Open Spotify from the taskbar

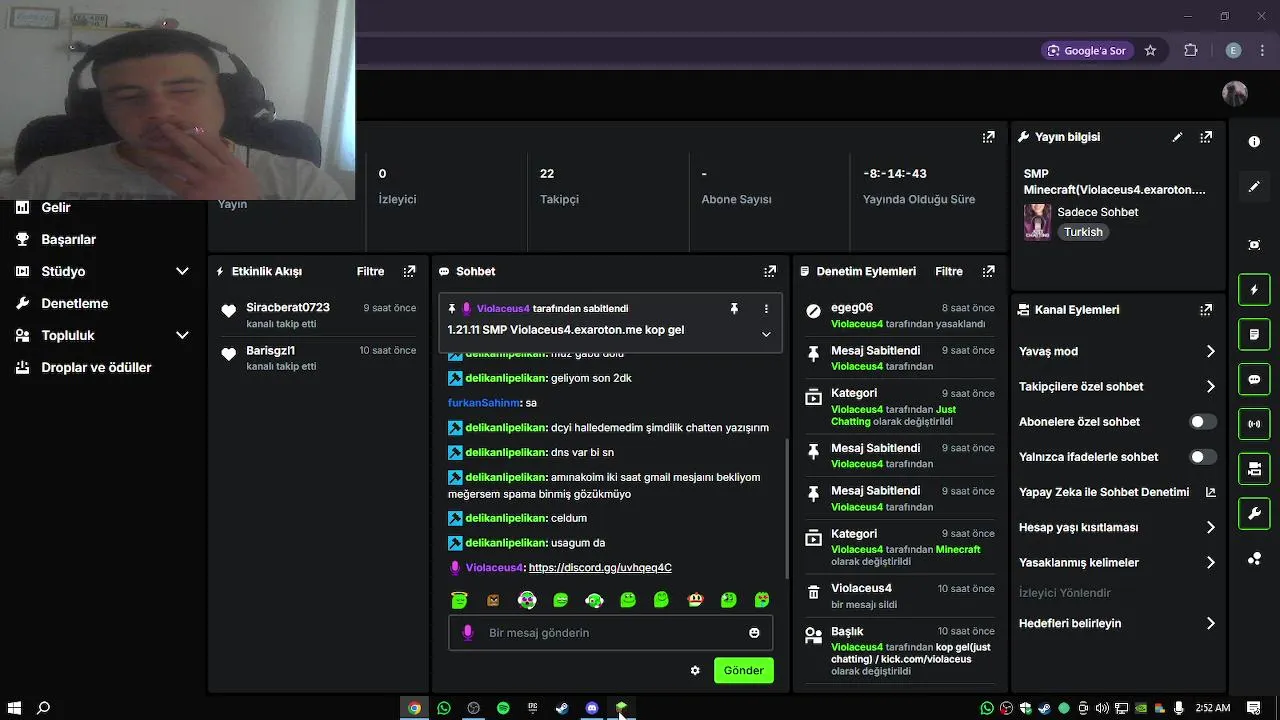503,708
